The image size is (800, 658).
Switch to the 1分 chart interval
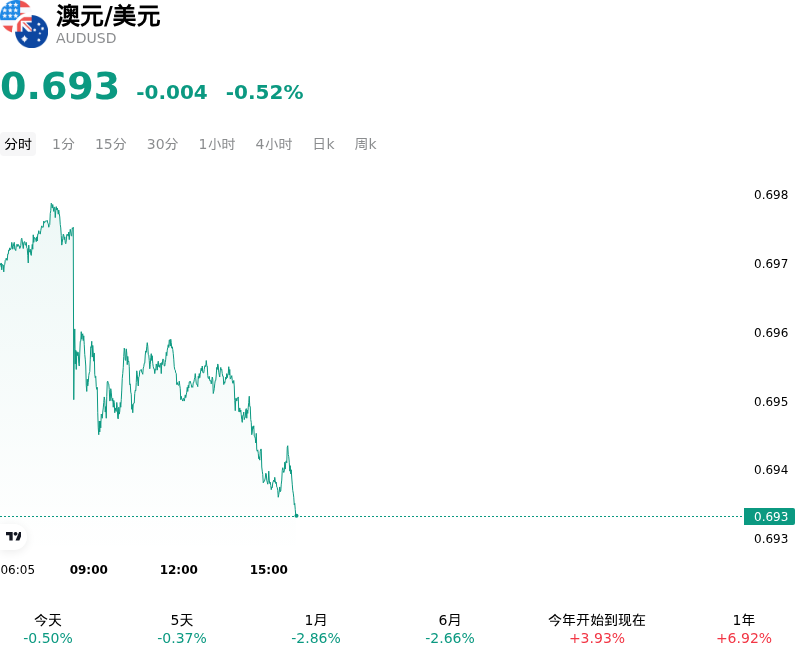click(x=63, y=144)
